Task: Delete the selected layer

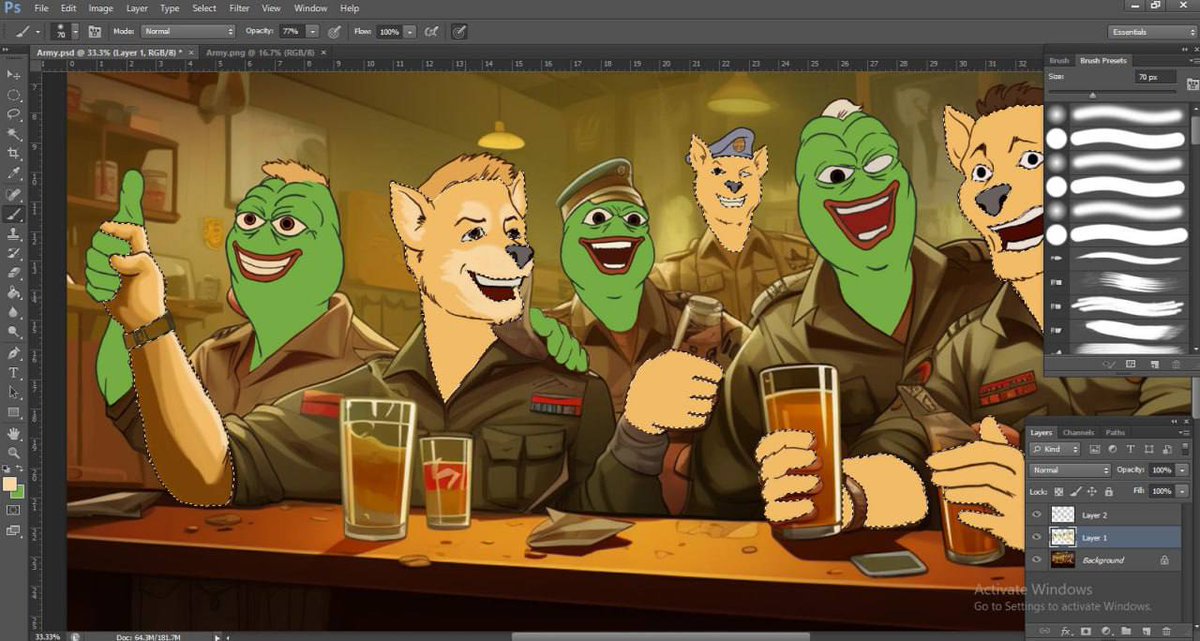Action: tap(1164, 631)
